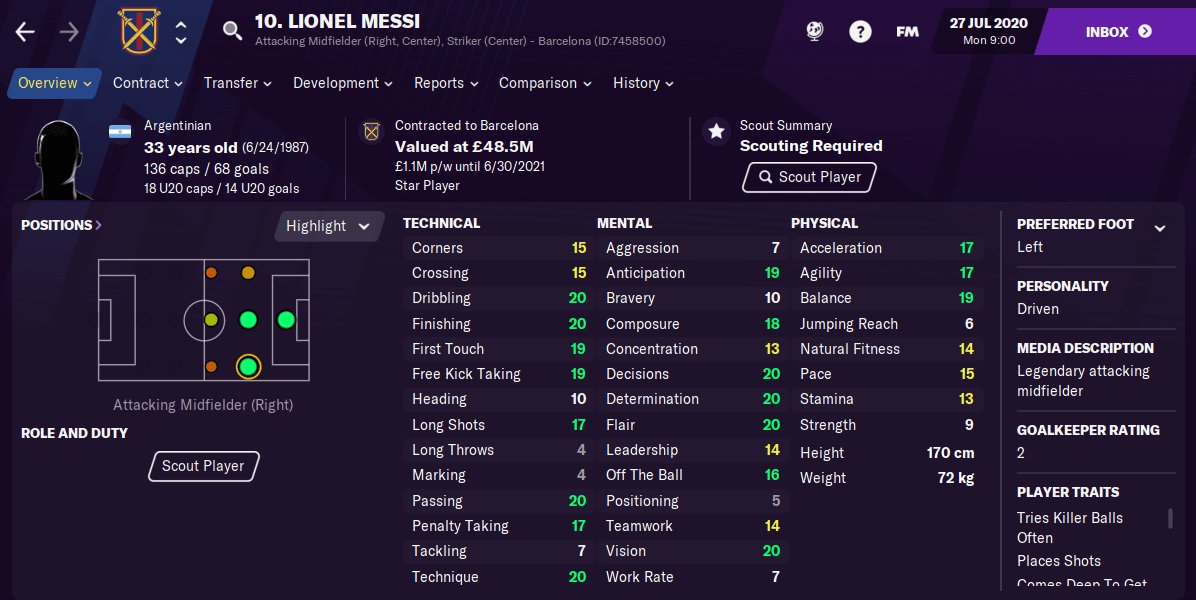This screenshot has width=1196, height=600.
Task: Open player search with the magnifying glass
Action: coord(232,31)
